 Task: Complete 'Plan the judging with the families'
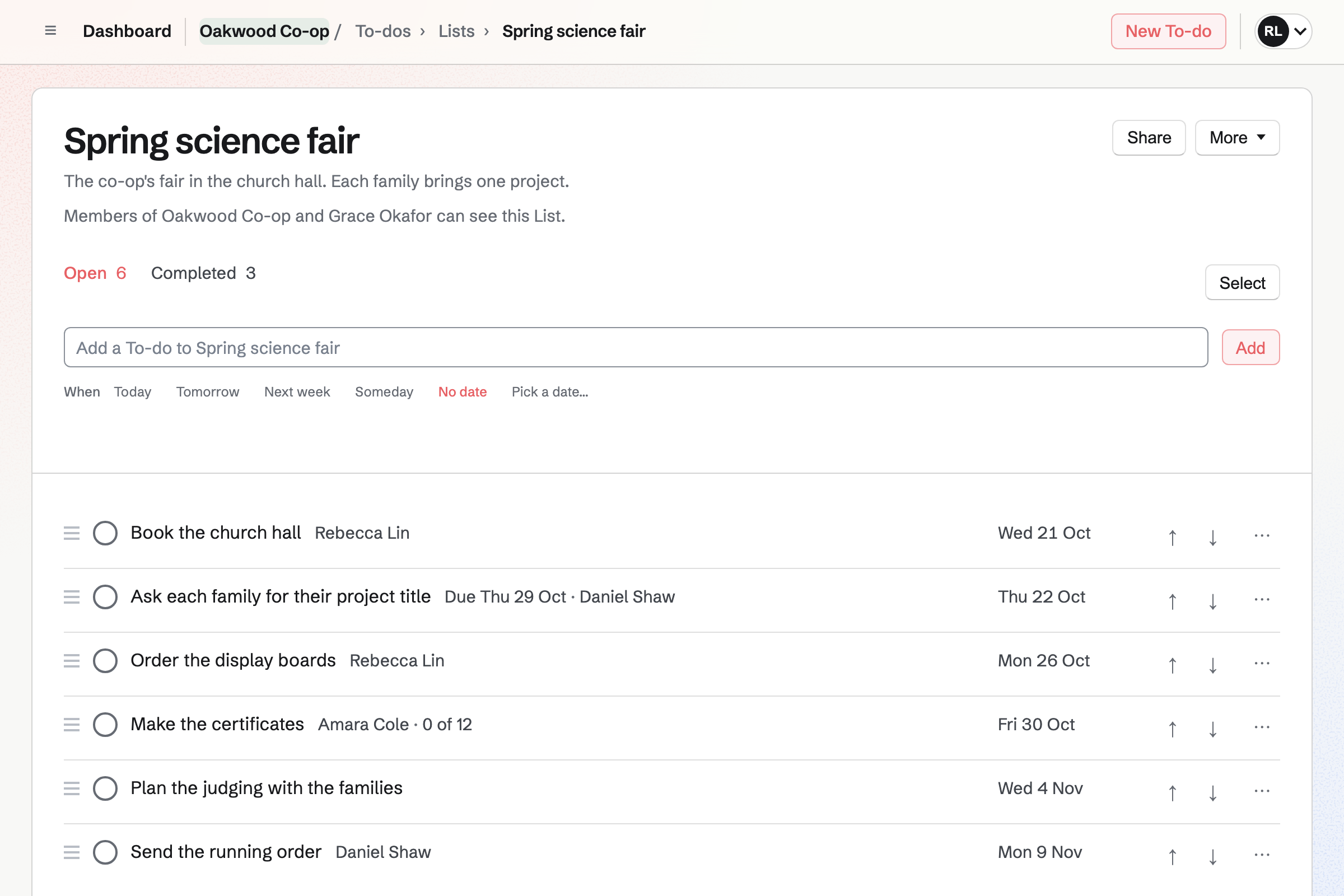(x=105, y=788)
